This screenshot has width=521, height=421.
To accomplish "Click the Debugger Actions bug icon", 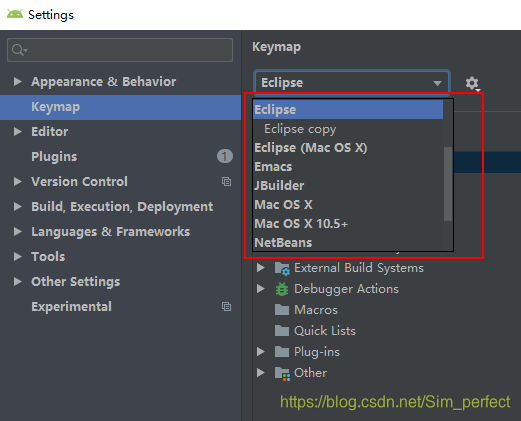I will pos(282,289).
